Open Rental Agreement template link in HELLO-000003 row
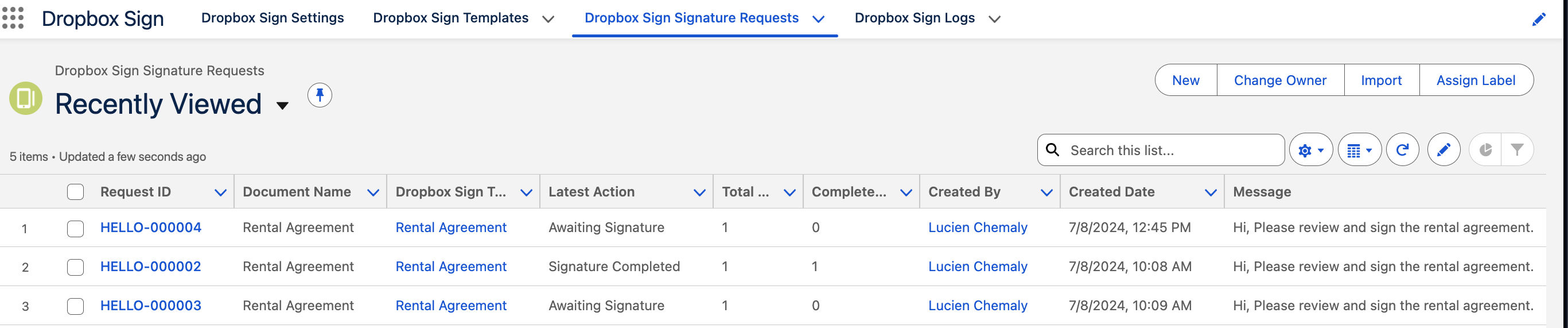This screenshot has width=1568, height=328. tap(451, 306)
